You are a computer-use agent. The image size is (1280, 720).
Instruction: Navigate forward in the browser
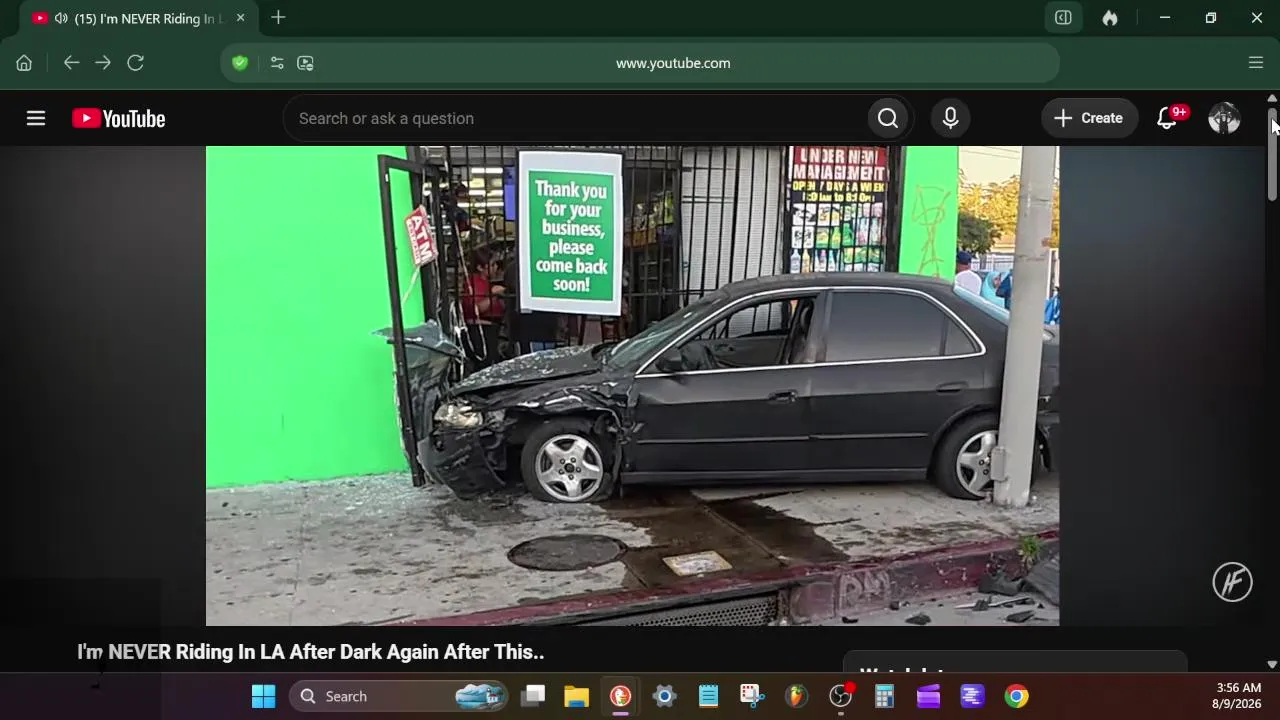point(103,63)
